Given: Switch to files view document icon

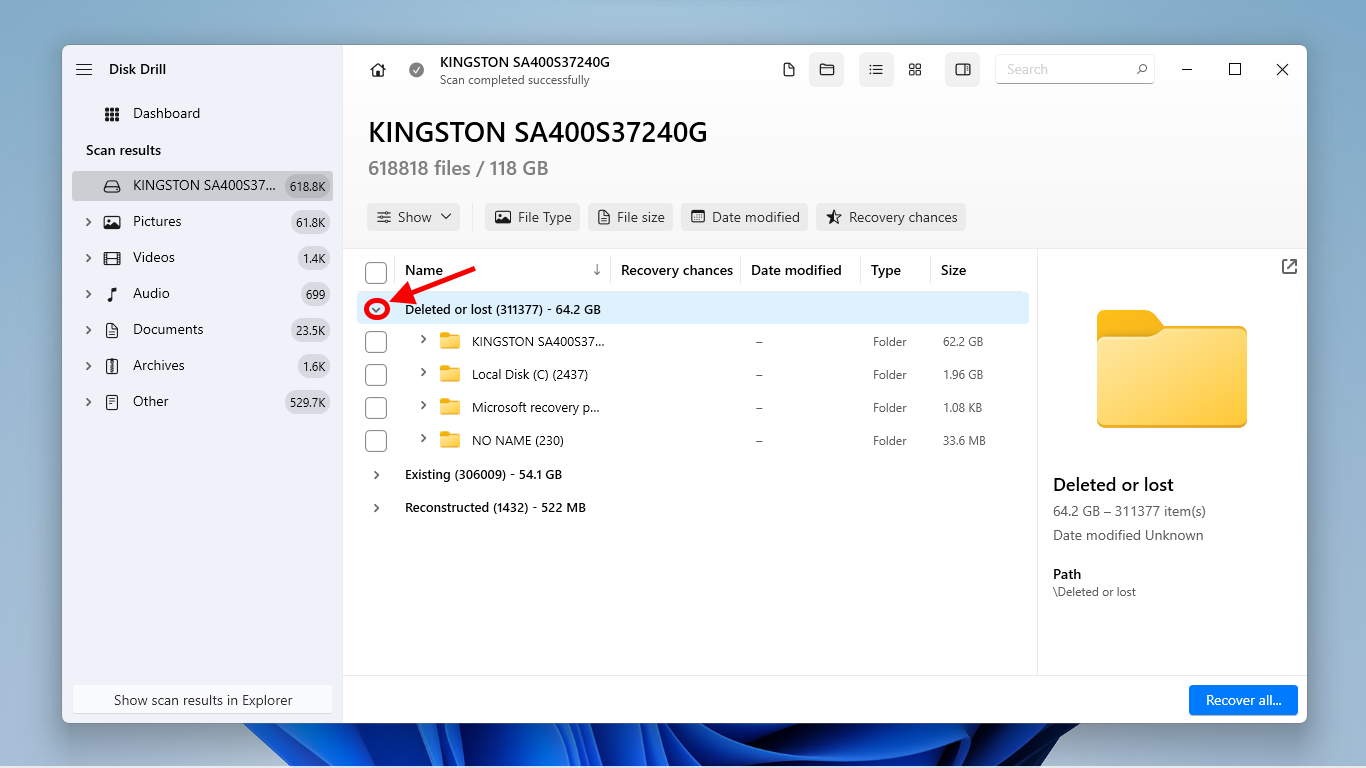Looking at the screenshot, I should pos(789,70).
